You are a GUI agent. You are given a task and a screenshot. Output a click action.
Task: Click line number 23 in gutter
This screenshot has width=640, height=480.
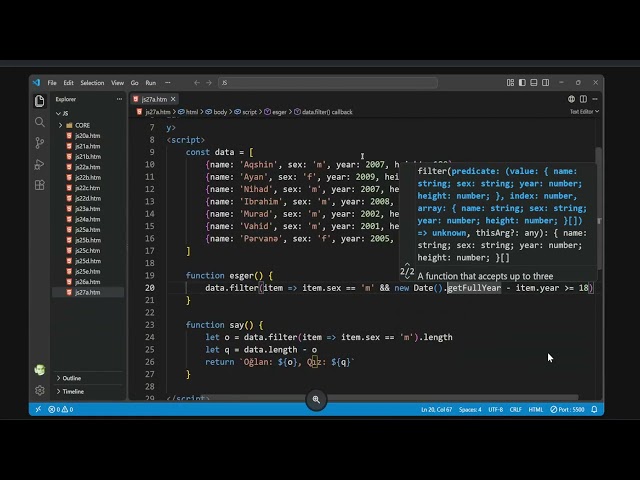click(x=150, y=325)
